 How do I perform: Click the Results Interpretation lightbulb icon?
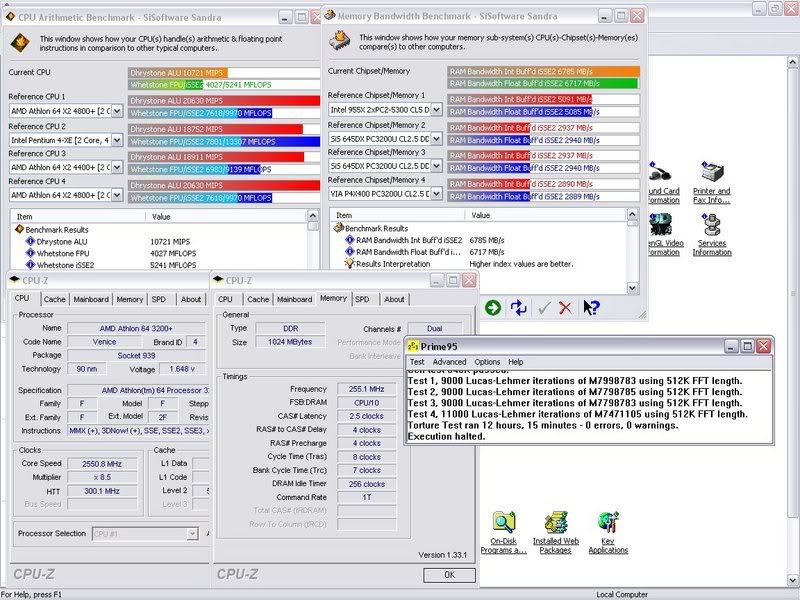pyautogui.click(x=349, y=263)
